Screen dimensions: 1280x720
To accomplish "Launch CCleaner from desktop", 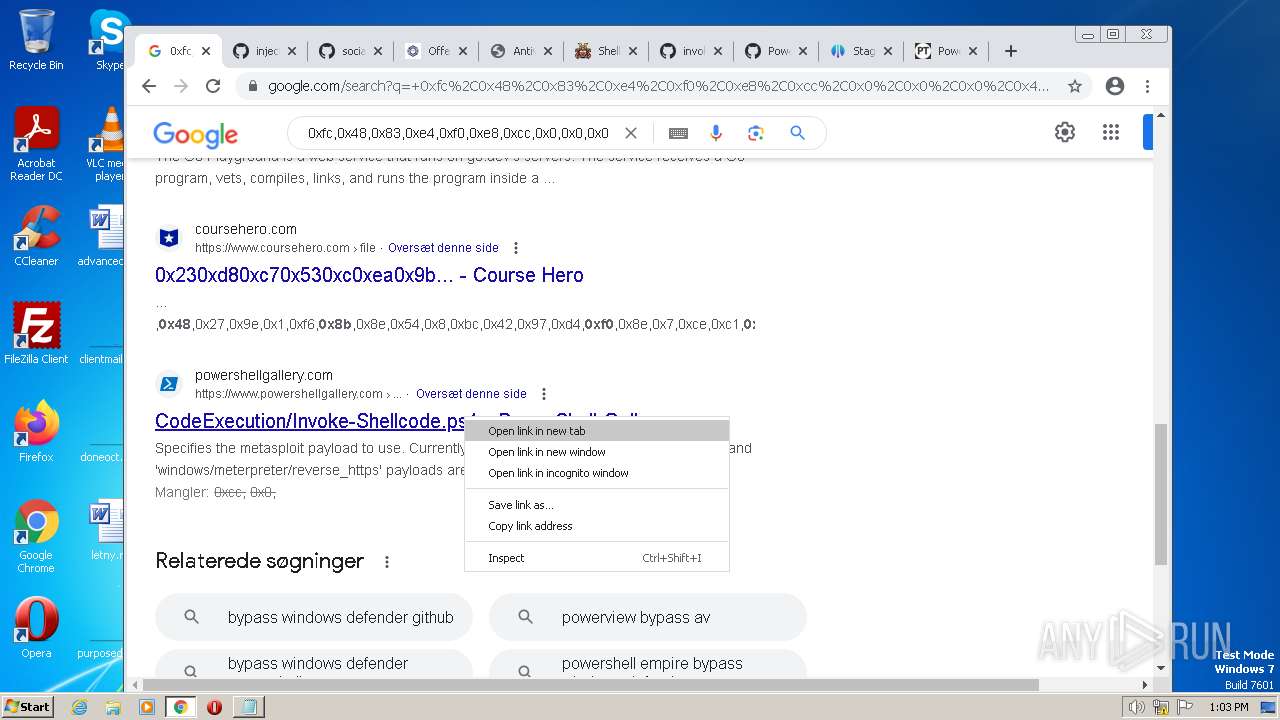I will tap(36, 236).
